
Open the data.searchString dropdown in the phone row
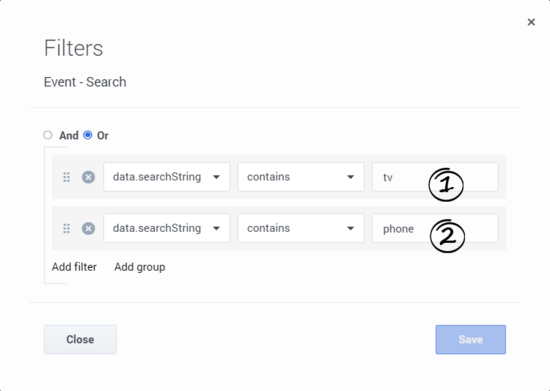[x=167, y=228]
